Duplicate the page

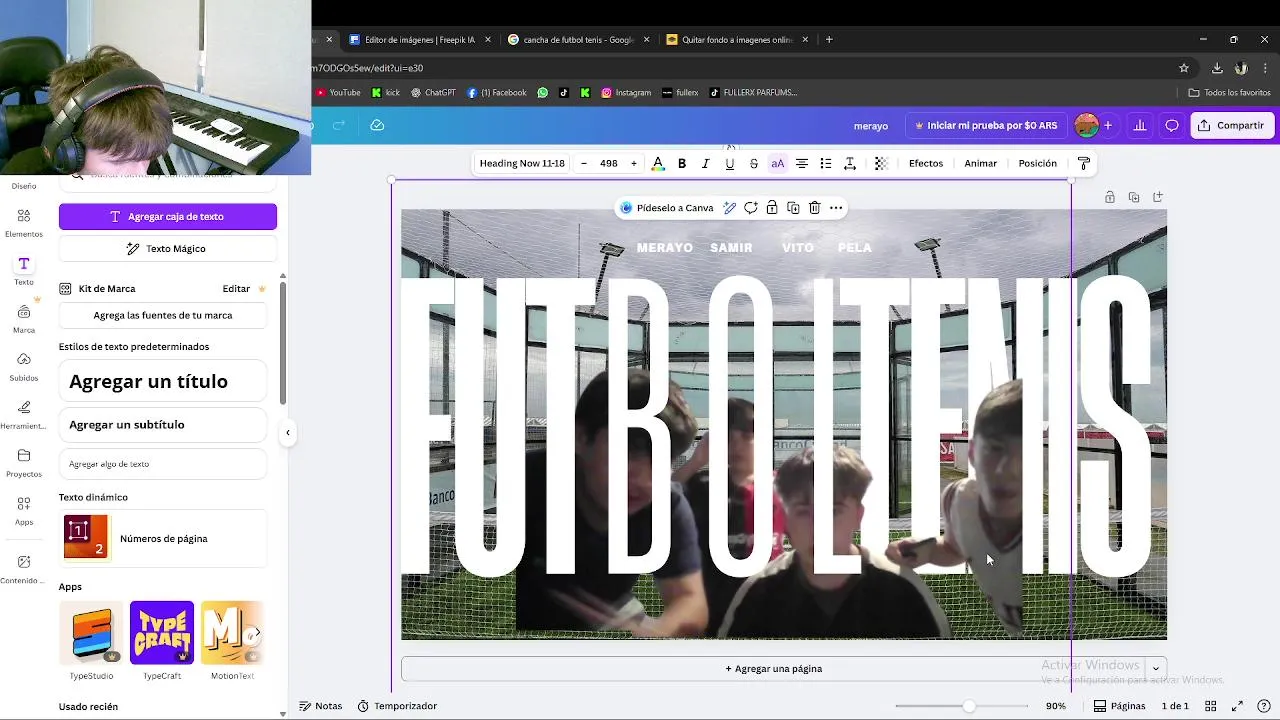tap(1134, 197)
